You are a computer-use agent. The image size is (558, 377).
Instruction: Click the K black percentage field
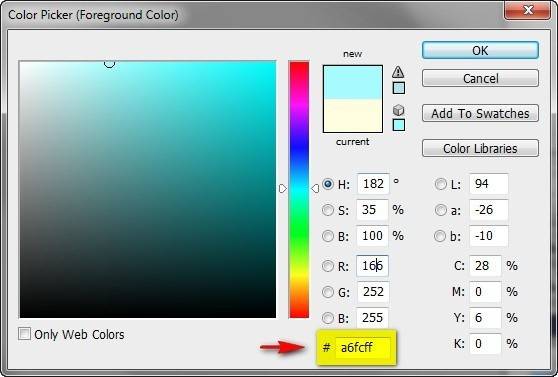tap(485, 344)
